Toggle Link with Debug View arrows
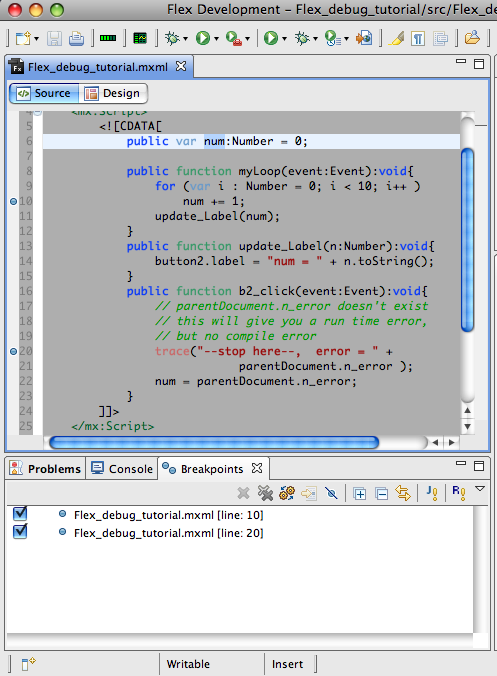 (403, 493)
